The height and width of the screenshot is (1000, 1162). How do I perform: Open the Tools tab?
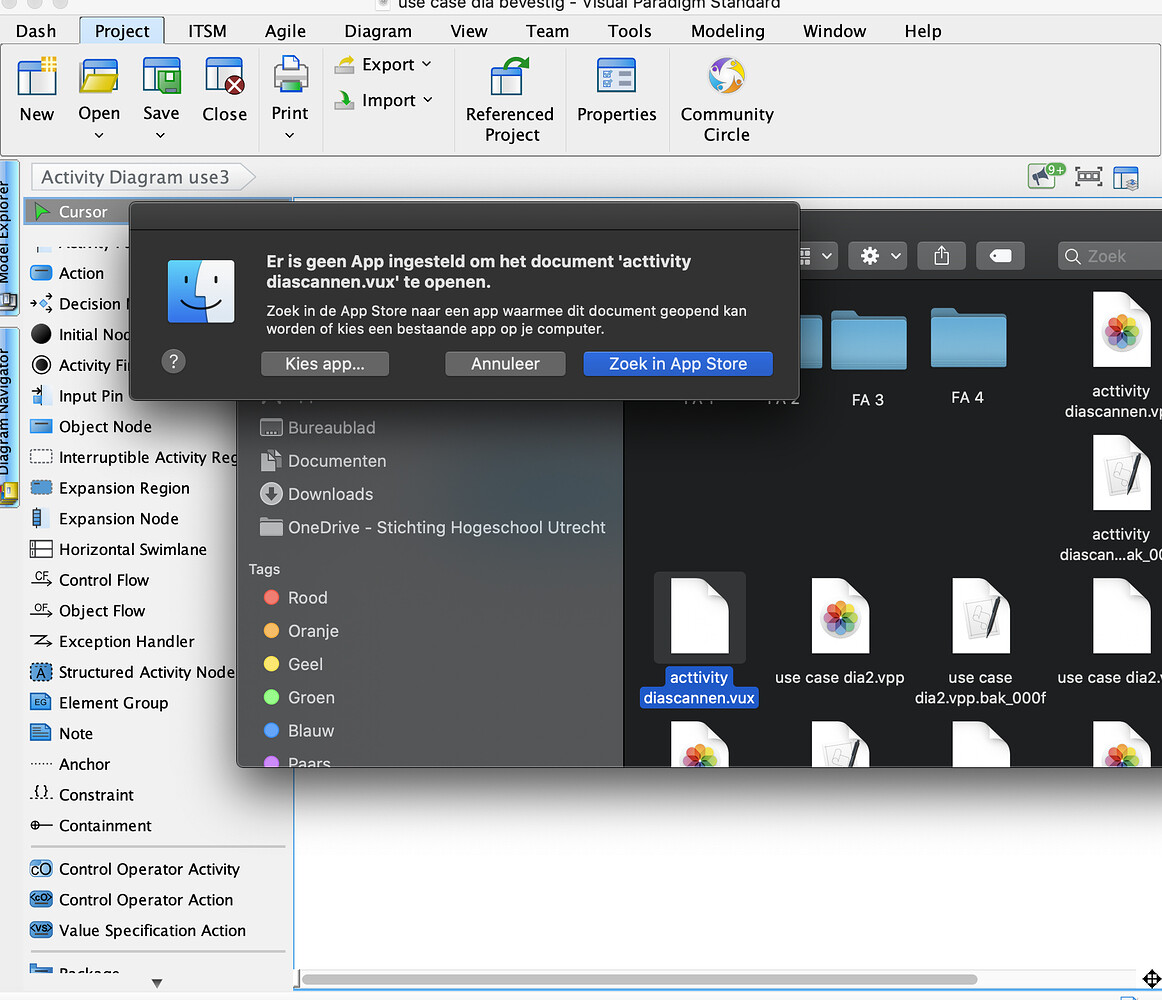tap(629, 31)
